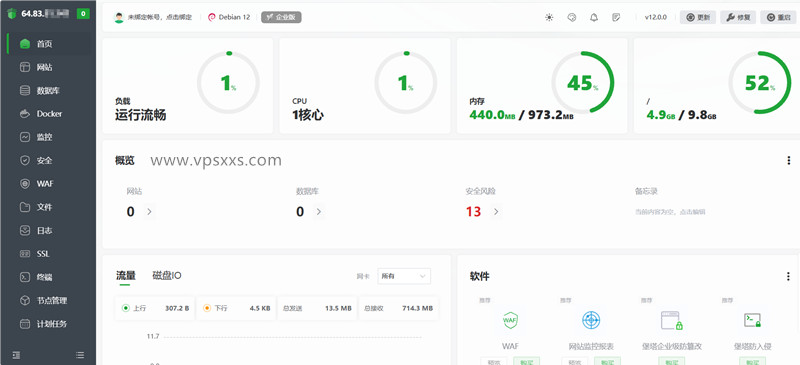Click the red 安全风险 number 13

pos(473,211)
